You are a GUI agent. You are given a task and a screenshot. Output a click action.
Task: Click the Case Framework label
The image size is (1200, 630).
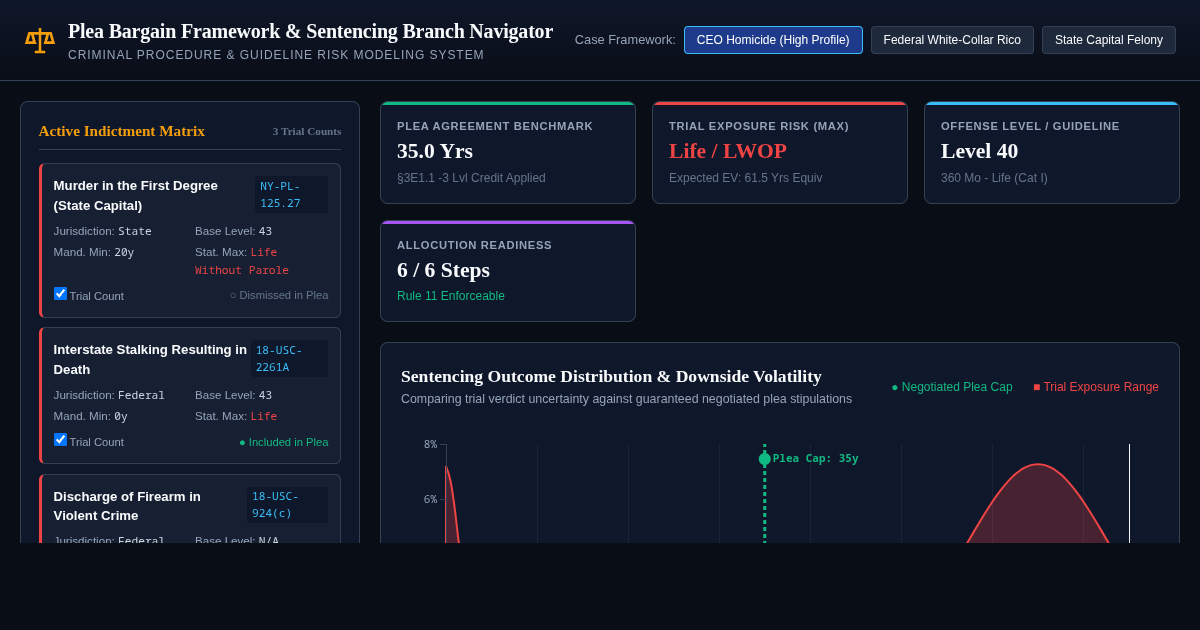[625, 40]
